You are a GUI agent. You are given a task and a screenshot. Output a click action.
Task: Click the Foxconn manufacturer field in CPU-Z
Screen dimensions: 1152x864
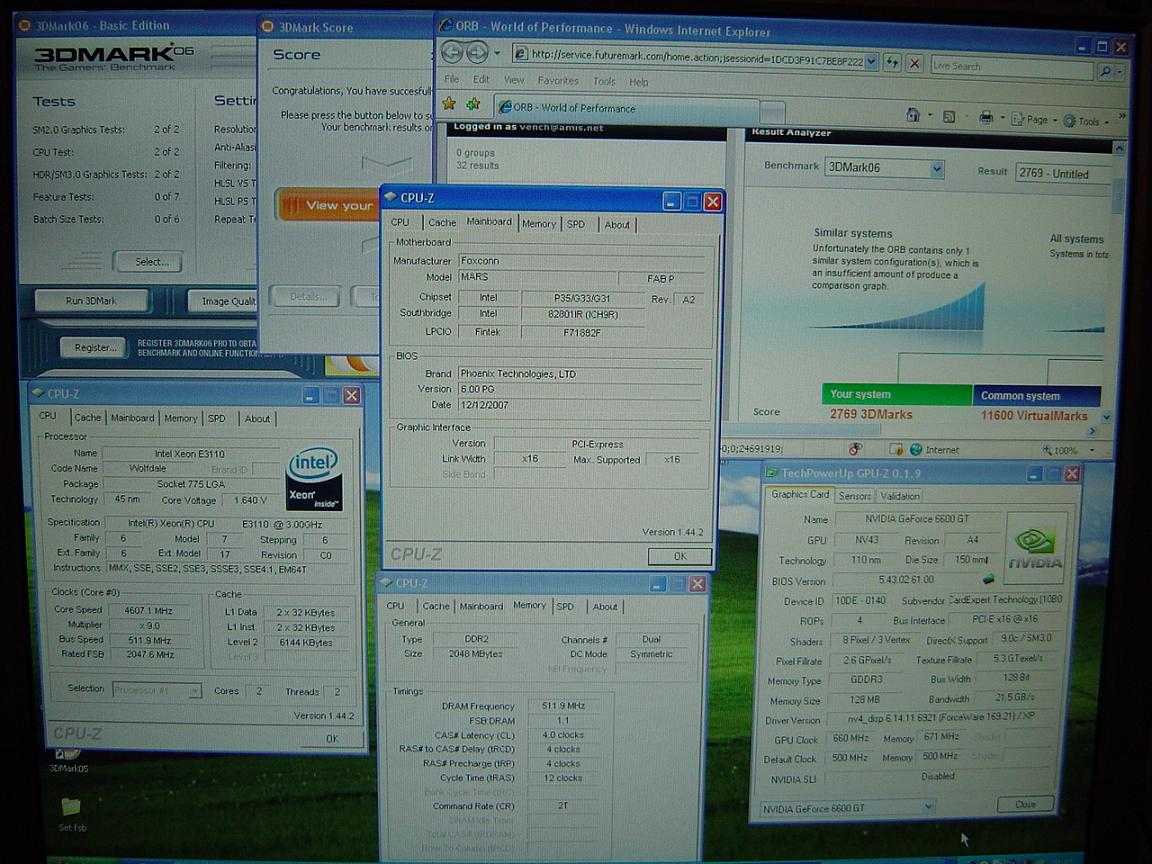coord(581,261)
